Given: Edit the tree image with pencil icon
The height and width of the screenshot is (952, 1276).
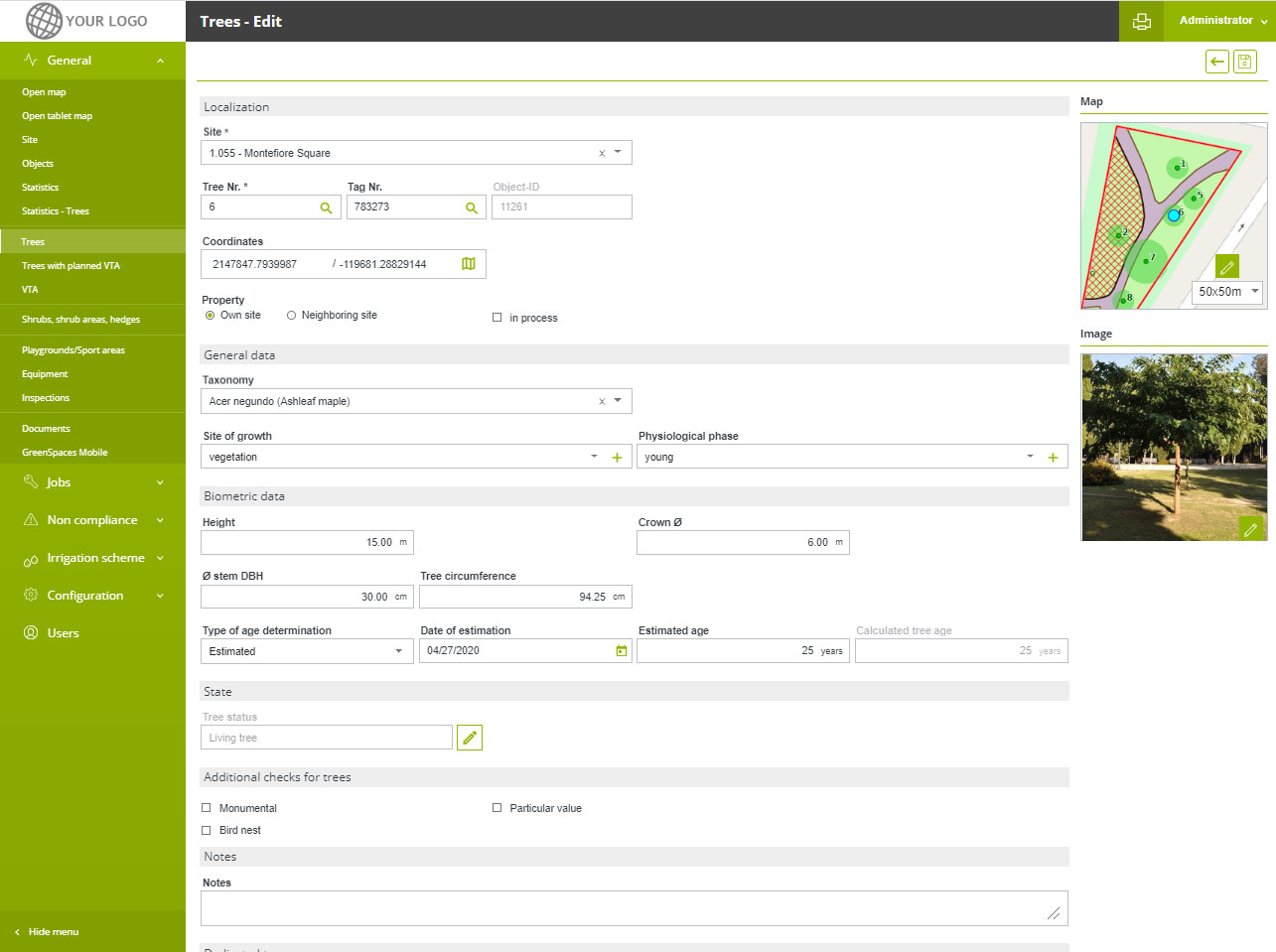Looking at the screenshot, I should 1250,529.
